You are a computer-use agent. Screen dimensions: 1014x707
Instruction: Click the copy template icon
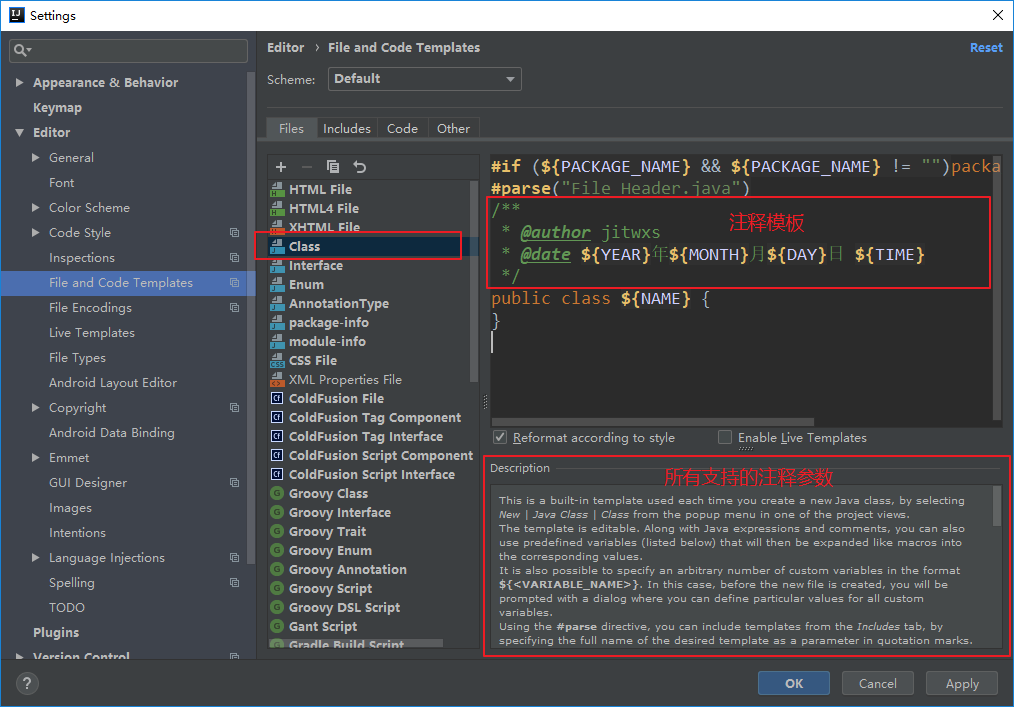[x=333, y=167]
